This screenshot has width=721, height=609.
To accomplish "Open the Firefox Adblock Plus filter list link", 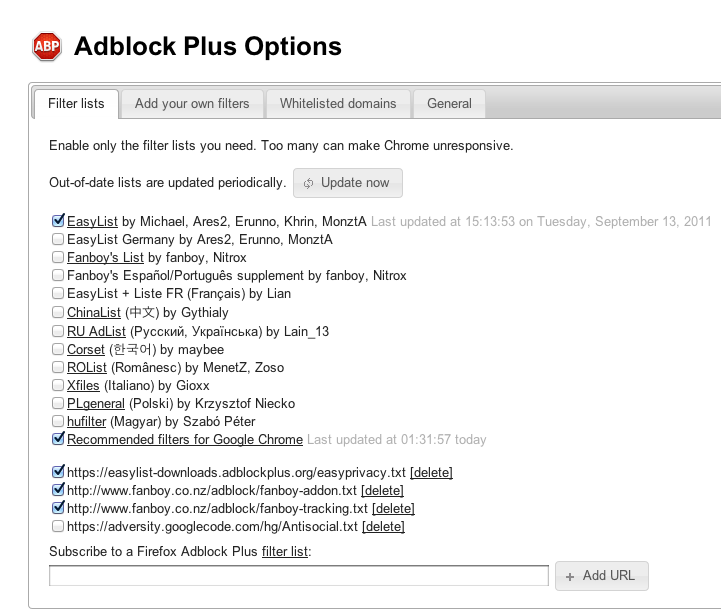I will (285, 551).
